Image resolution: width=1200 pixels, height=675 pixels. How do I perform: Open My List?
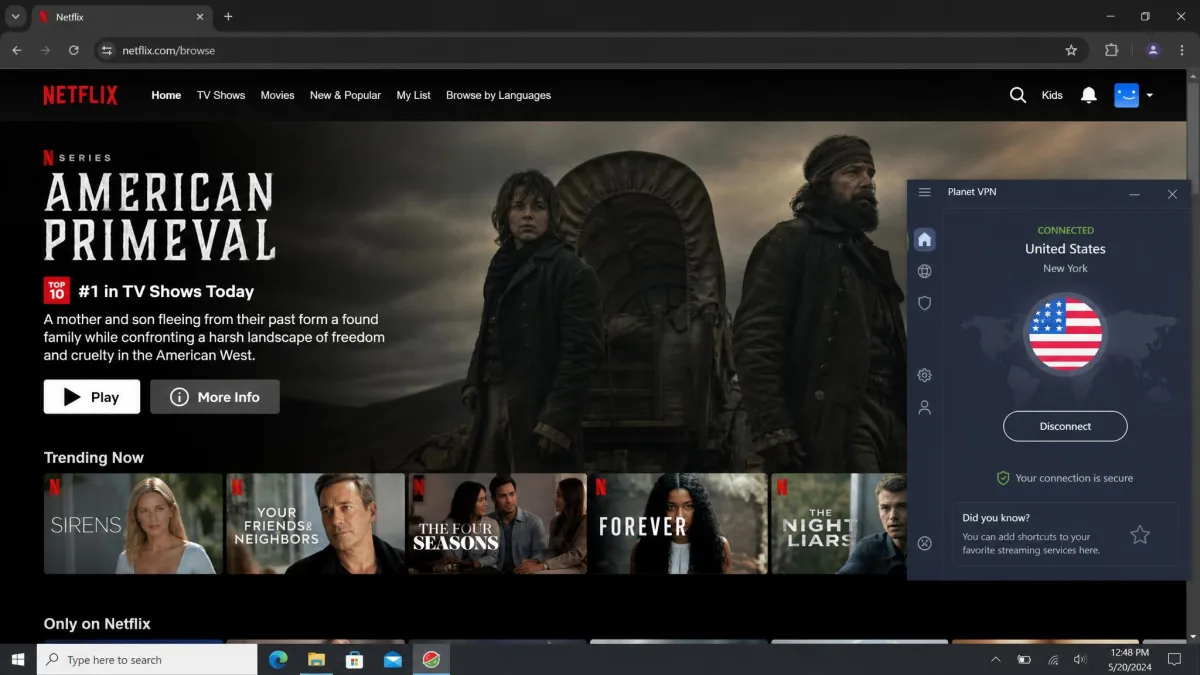tap(413, 95)
